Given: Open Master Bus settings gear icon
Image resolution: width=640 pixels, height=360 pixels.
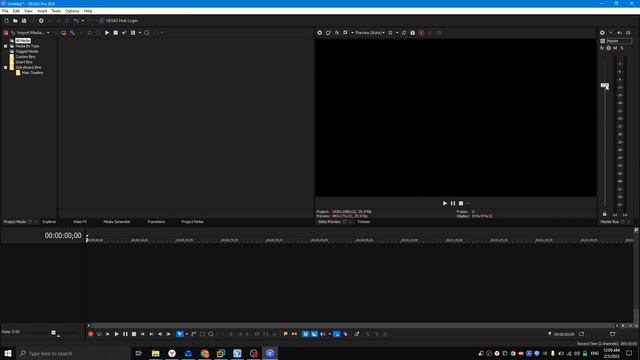Looking at the screenshot, I should click(x=602, y=33).
